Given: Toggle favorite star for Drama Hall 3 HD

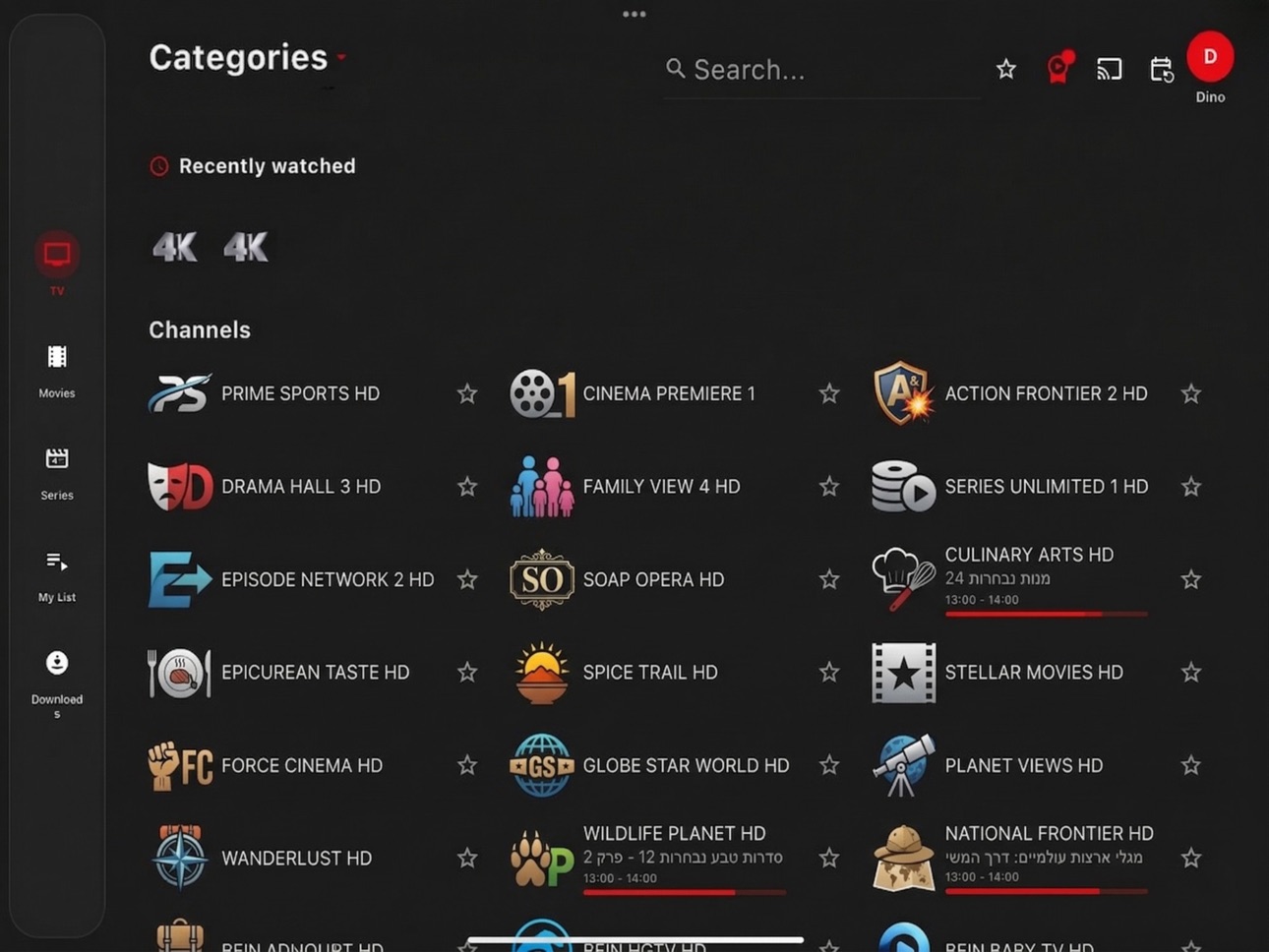Looking at the screenshot, I should click(467, 486).
